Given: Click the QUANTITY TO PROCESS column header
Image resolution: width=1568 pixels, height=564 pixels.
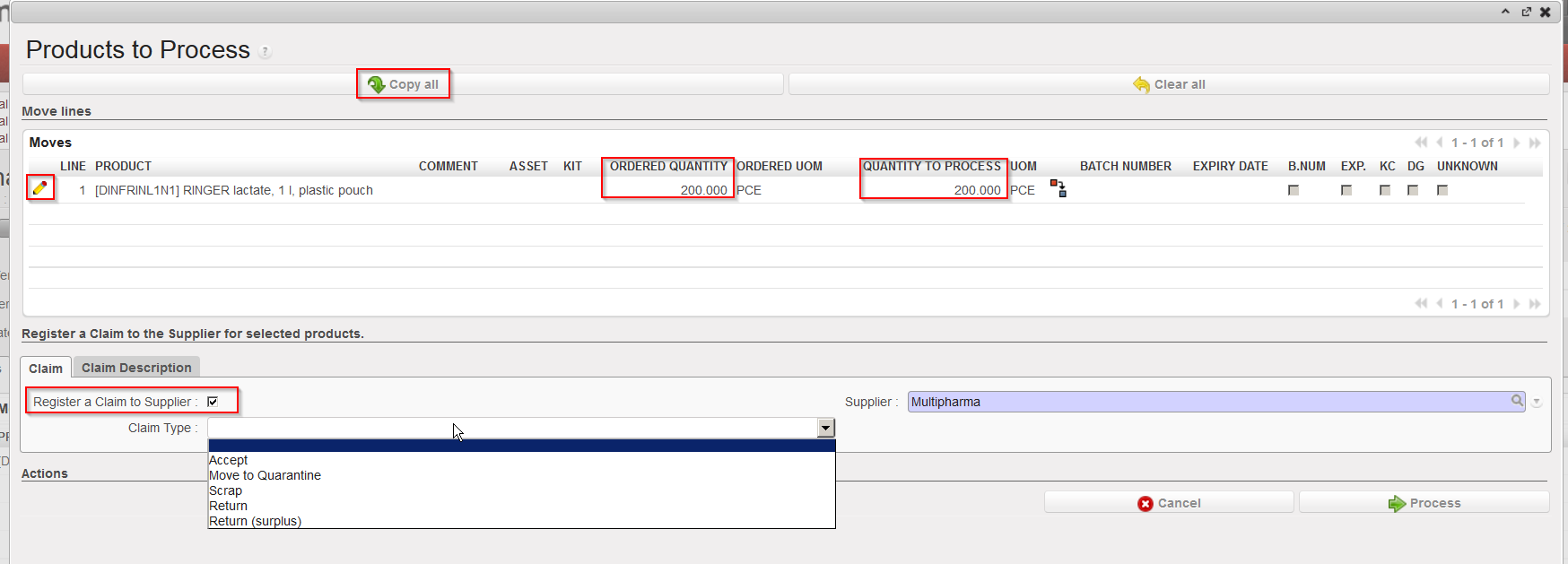Looking at the screenshot, I should coord(932,166).
